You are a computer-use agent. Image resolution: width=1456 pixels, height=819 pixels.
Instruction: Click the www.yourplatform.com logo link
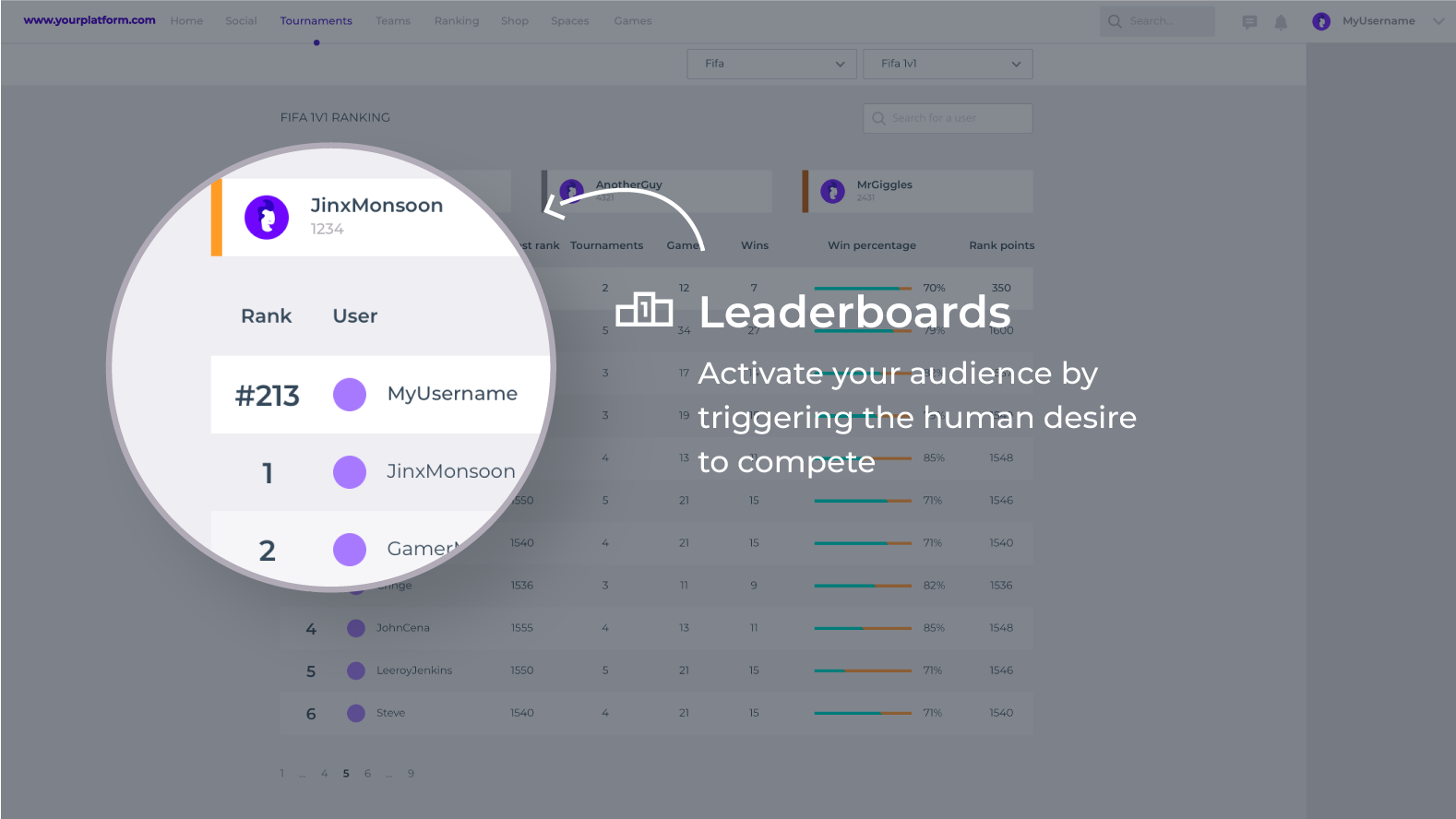pyautogui.click(x=90, y=20)
